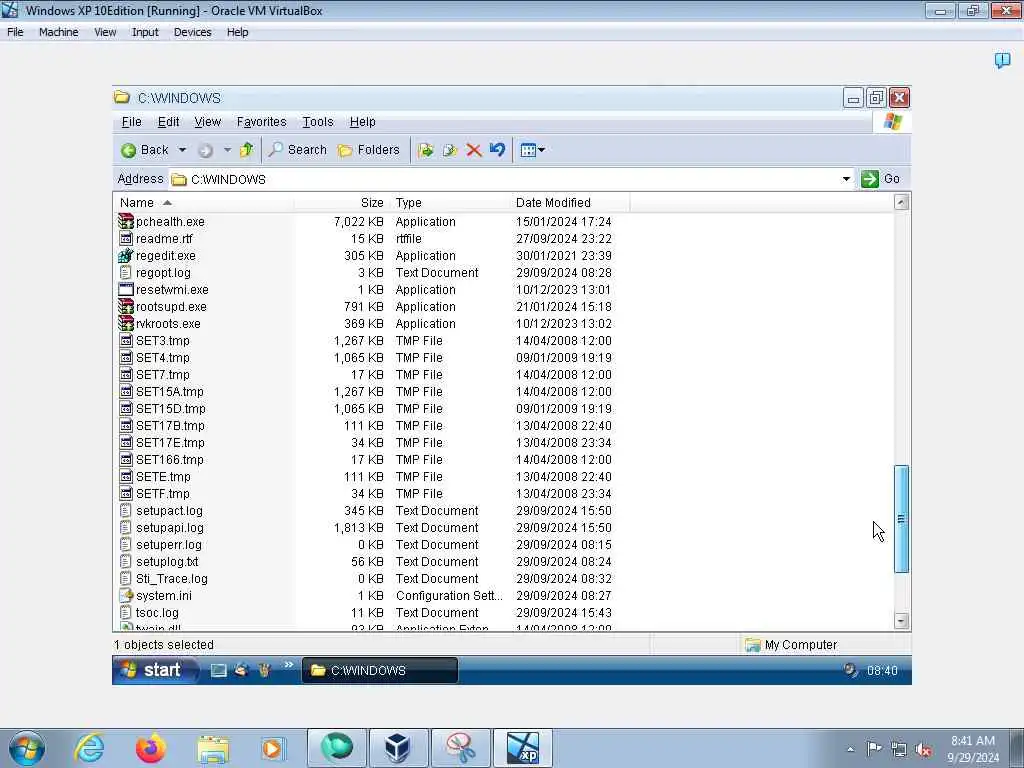
Task: Select the rootsupd.exe file icon
Action: (126, 306)
